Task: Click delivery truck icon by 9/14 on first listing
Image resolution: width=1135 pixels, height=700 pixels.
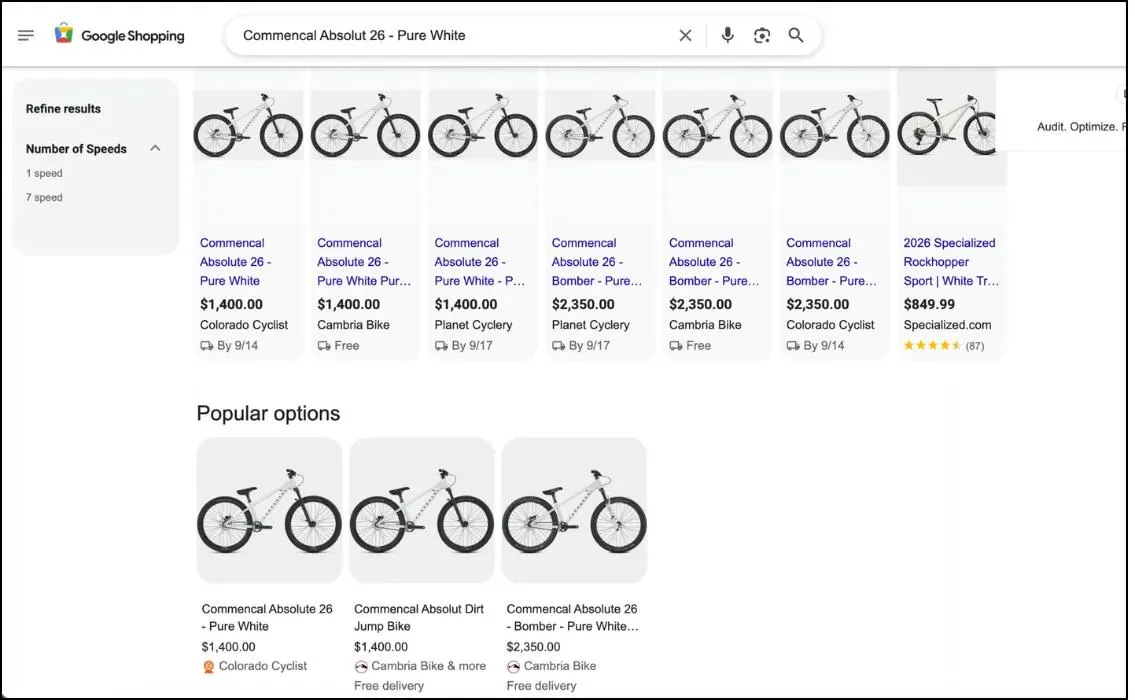Action: pos(206,346)
